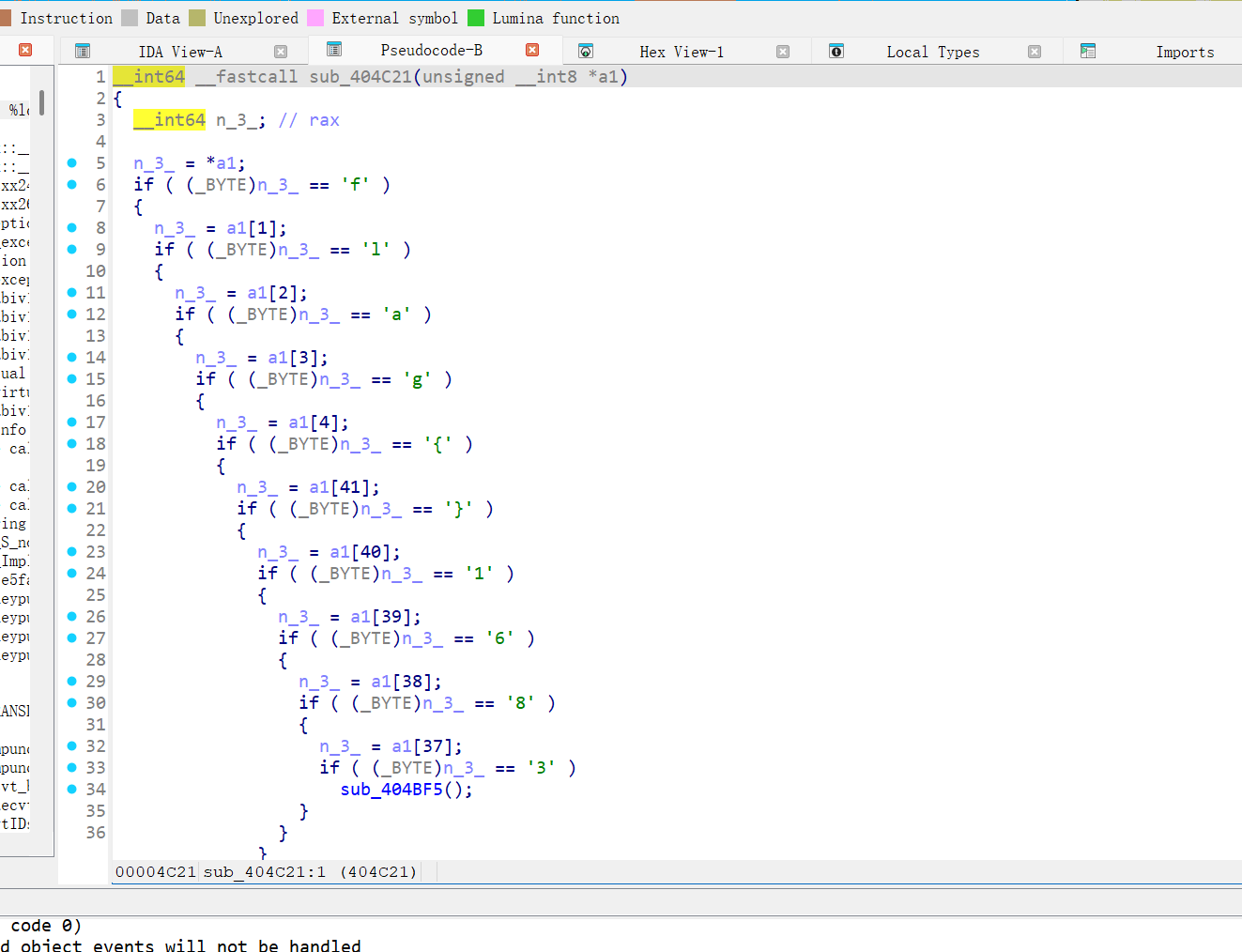Viewport: 1242px width, 952px height.
Task: Switch to the IDA View-A tab
Action: [x=180, y=52]
